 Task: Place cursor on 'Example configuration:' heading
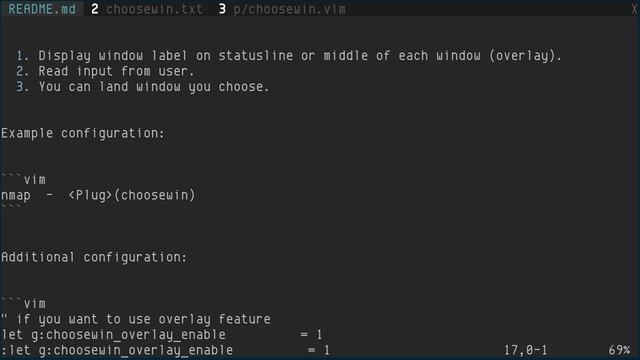tap(83, 133)
